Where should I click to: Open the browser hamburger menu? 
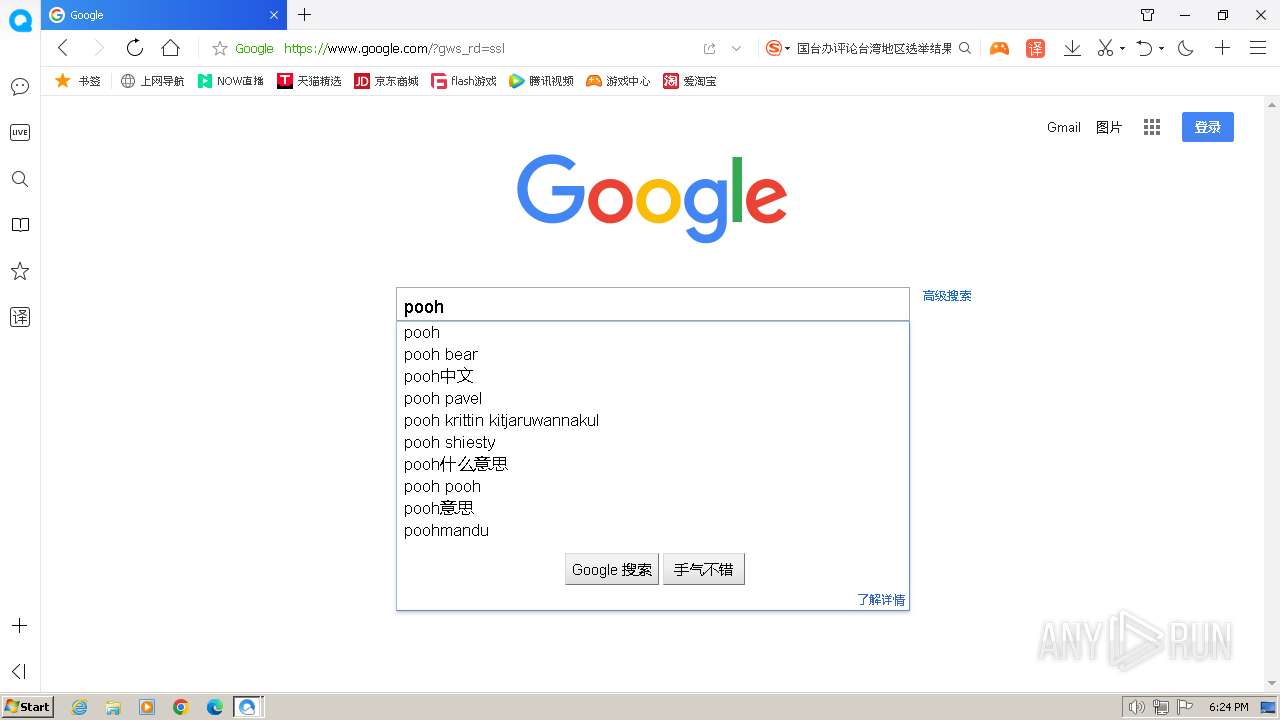(1258, 48)
